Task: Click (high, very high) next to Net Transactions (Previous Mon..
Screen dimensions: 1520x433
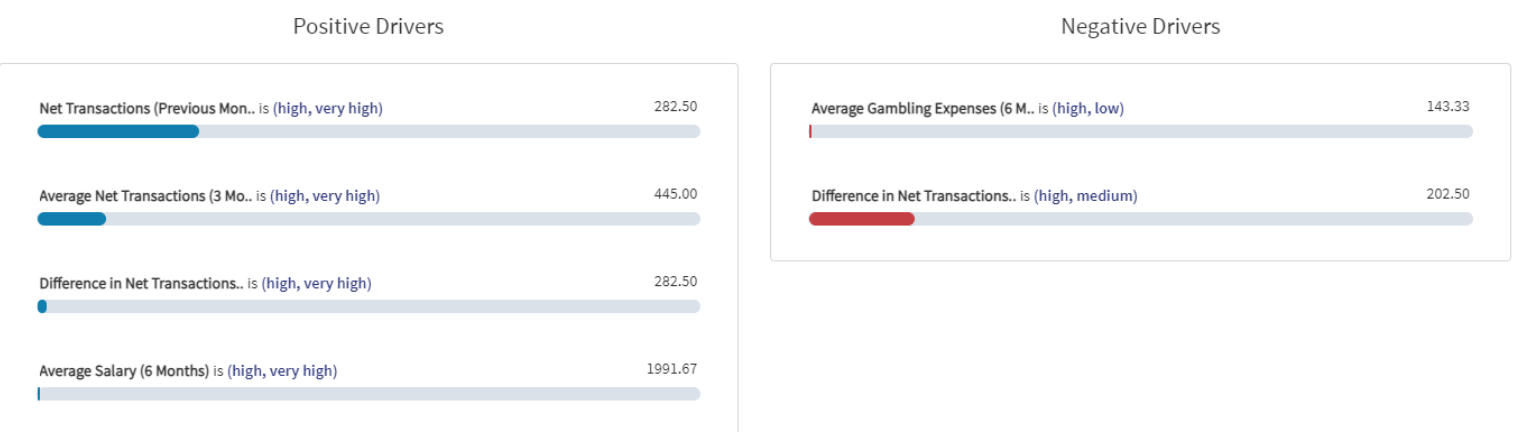Action: 328,108
